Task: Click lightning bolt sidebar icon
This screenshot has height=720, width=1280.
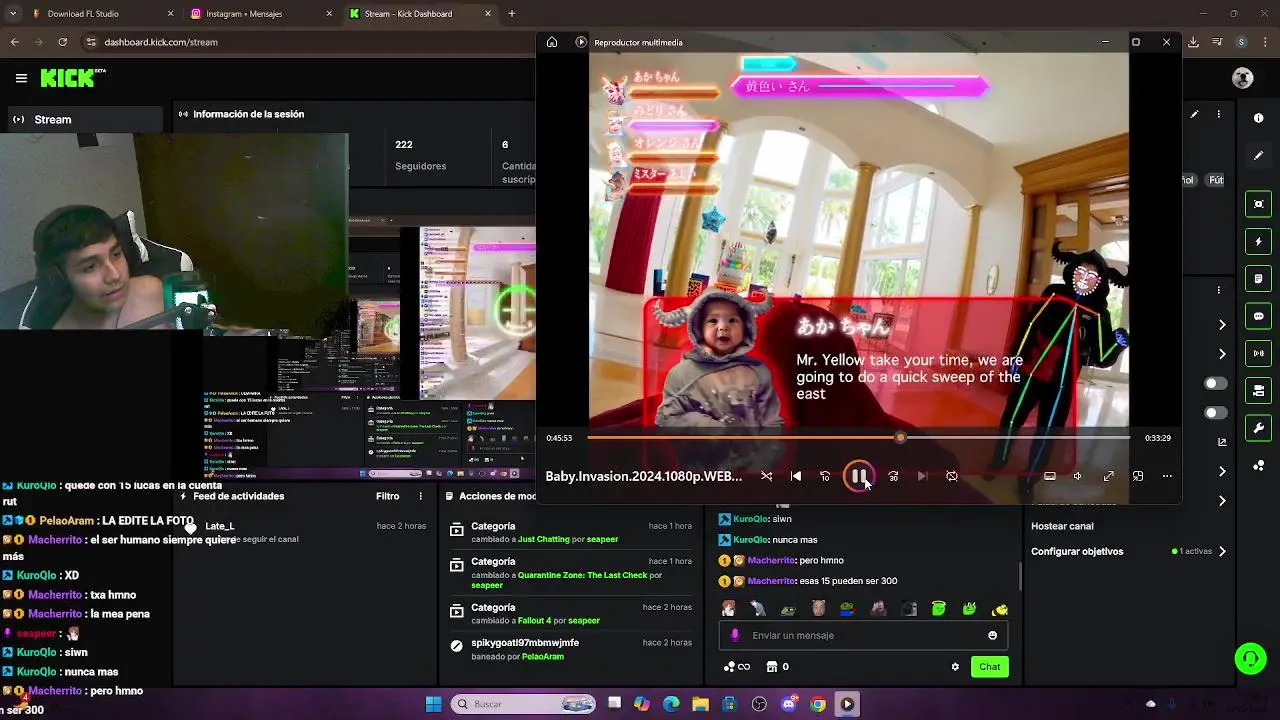Action: pyautogui.click(x=1258, y=241)
